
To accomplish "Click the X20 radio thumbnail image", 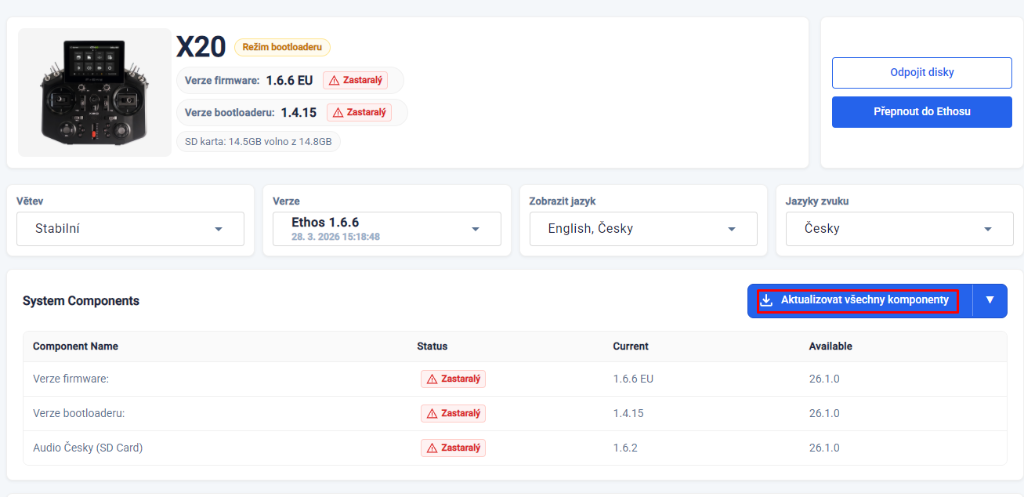I will point(95,92).
